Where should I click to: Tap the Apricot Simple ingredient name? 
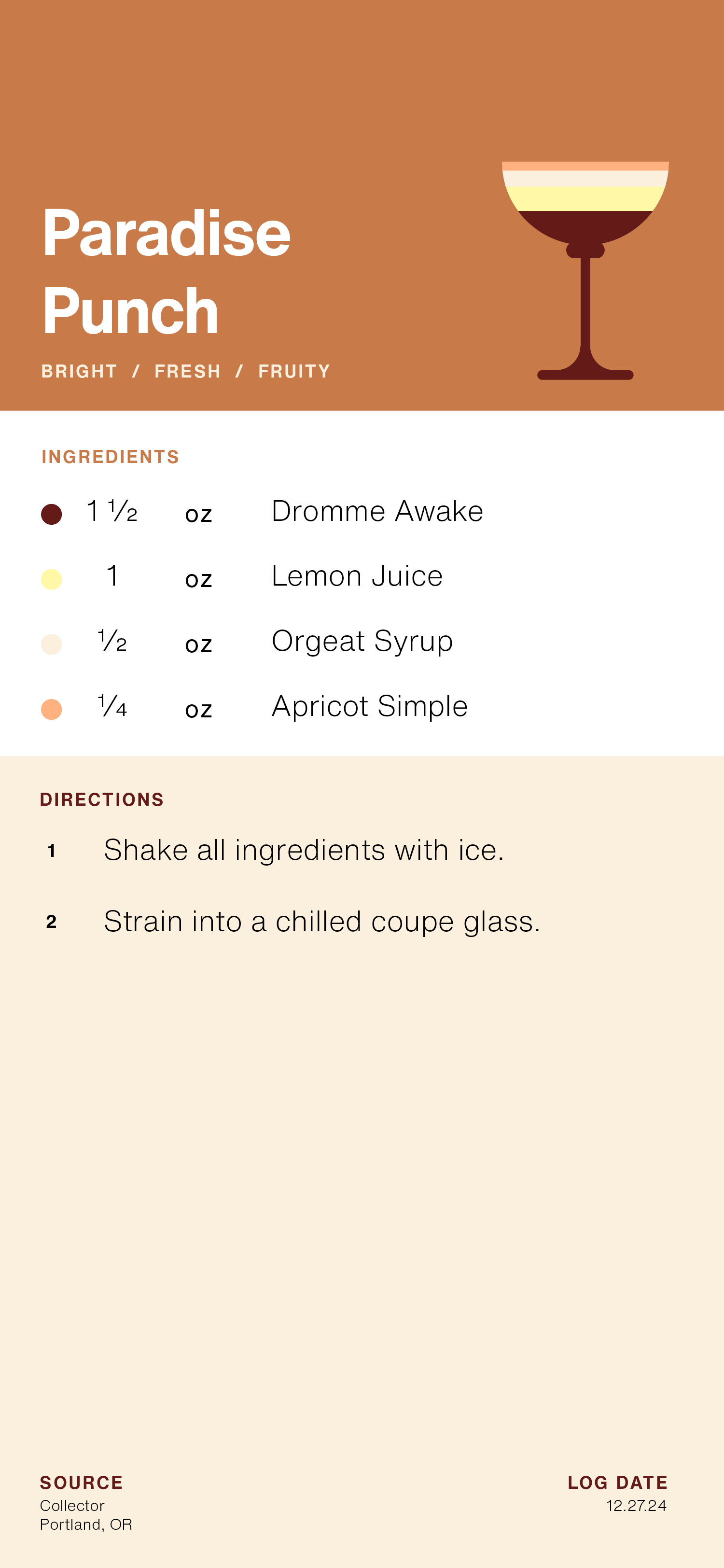[369, 707]
